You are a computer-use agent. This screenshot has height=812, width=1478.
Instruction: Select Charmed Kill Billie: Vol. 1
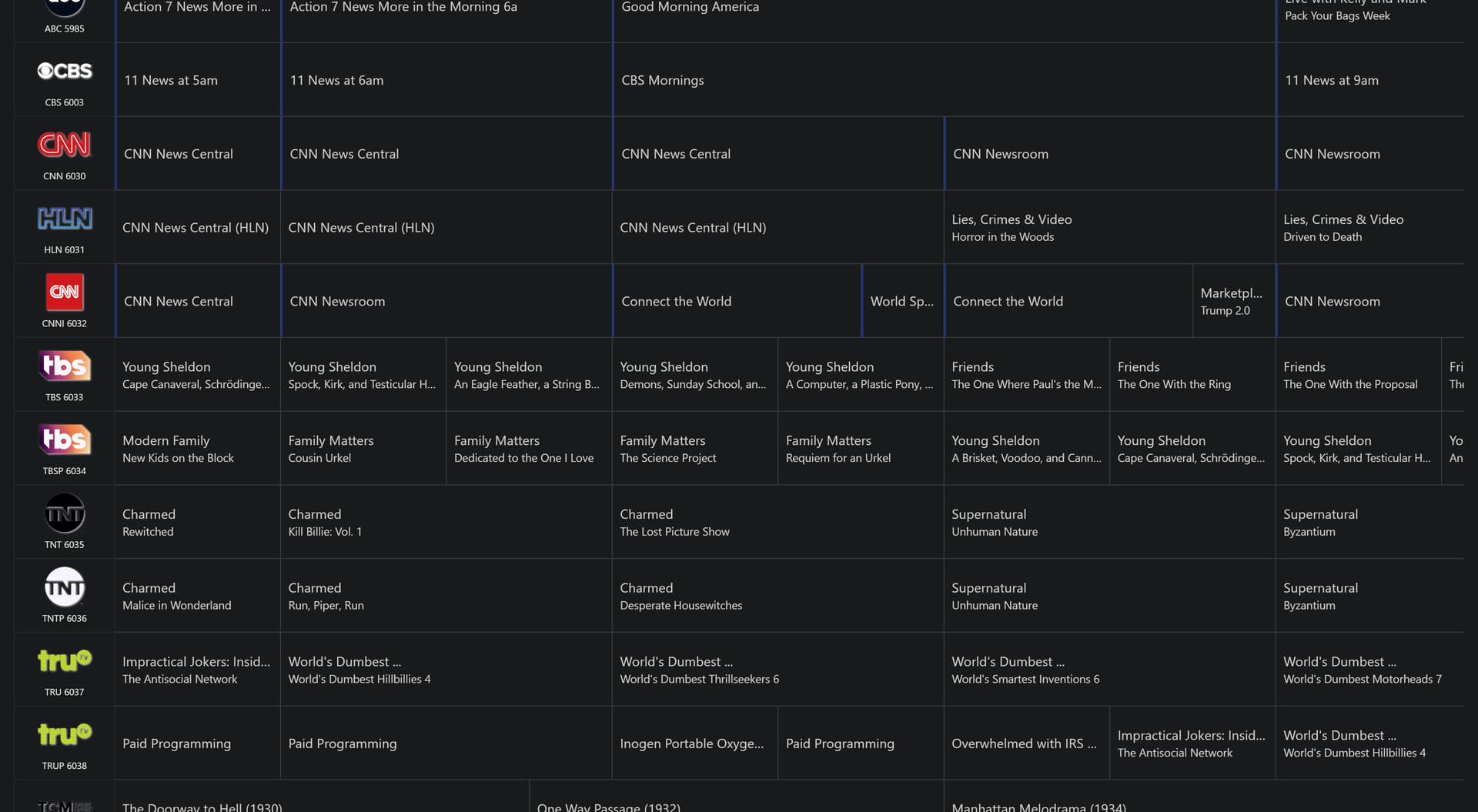(x=446, y=523)
